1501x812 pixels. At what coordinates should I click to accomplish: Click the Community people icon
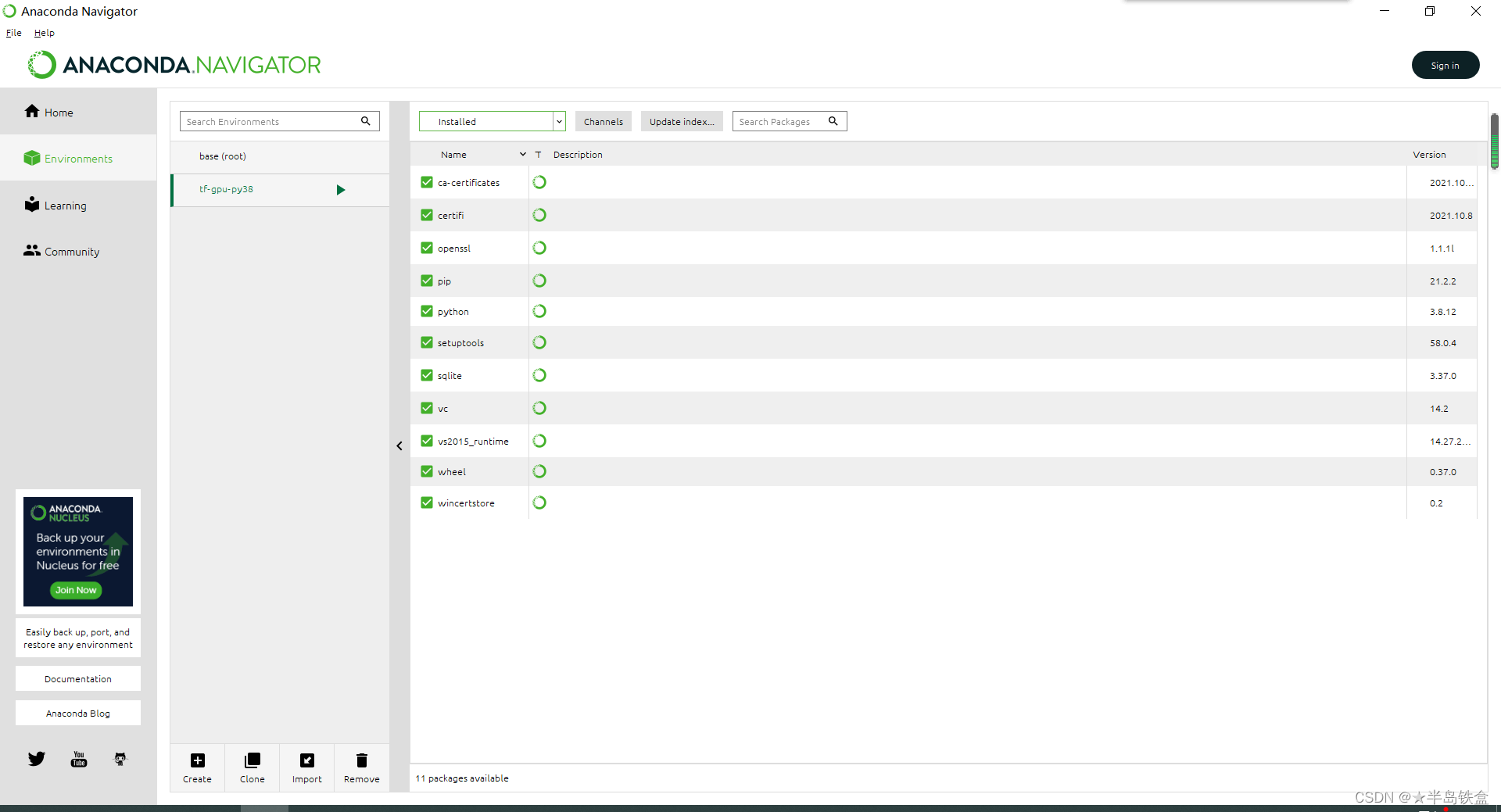click(x=32, y=250)
